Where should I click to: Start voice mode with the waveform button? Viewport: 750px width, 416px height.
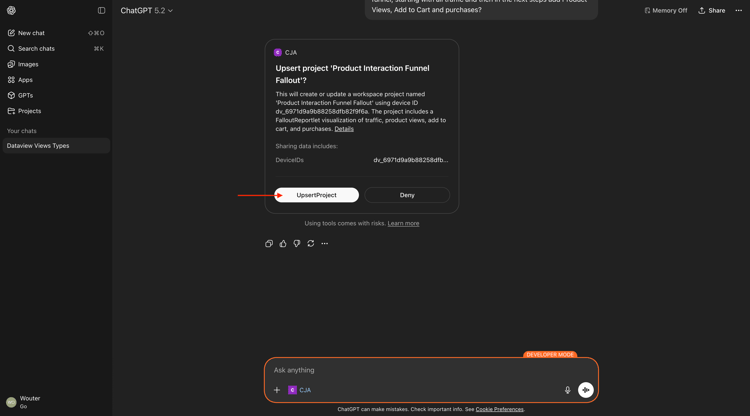(x=585, y=390)
